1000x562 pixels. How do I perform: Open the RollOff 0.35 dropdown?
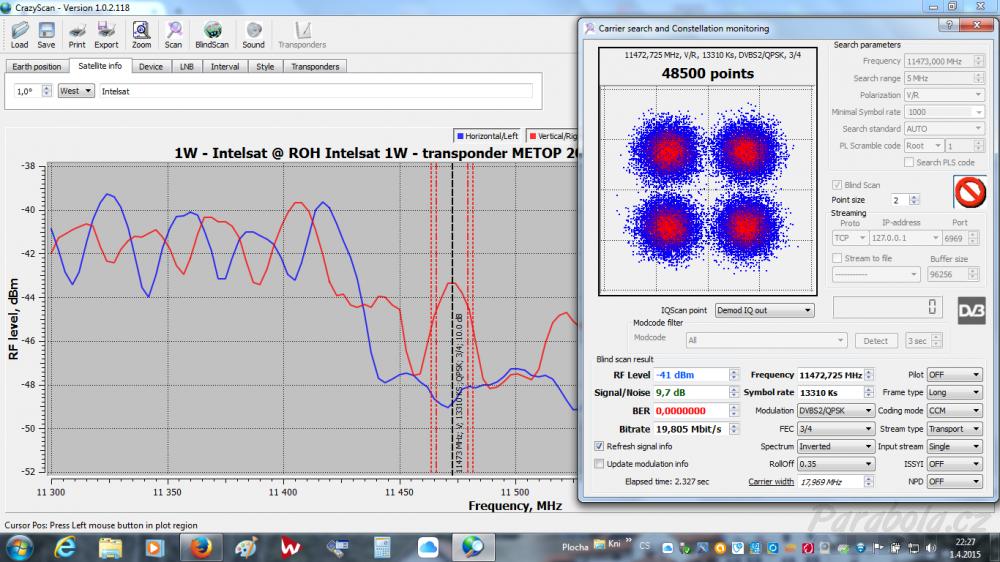(835, 464)
